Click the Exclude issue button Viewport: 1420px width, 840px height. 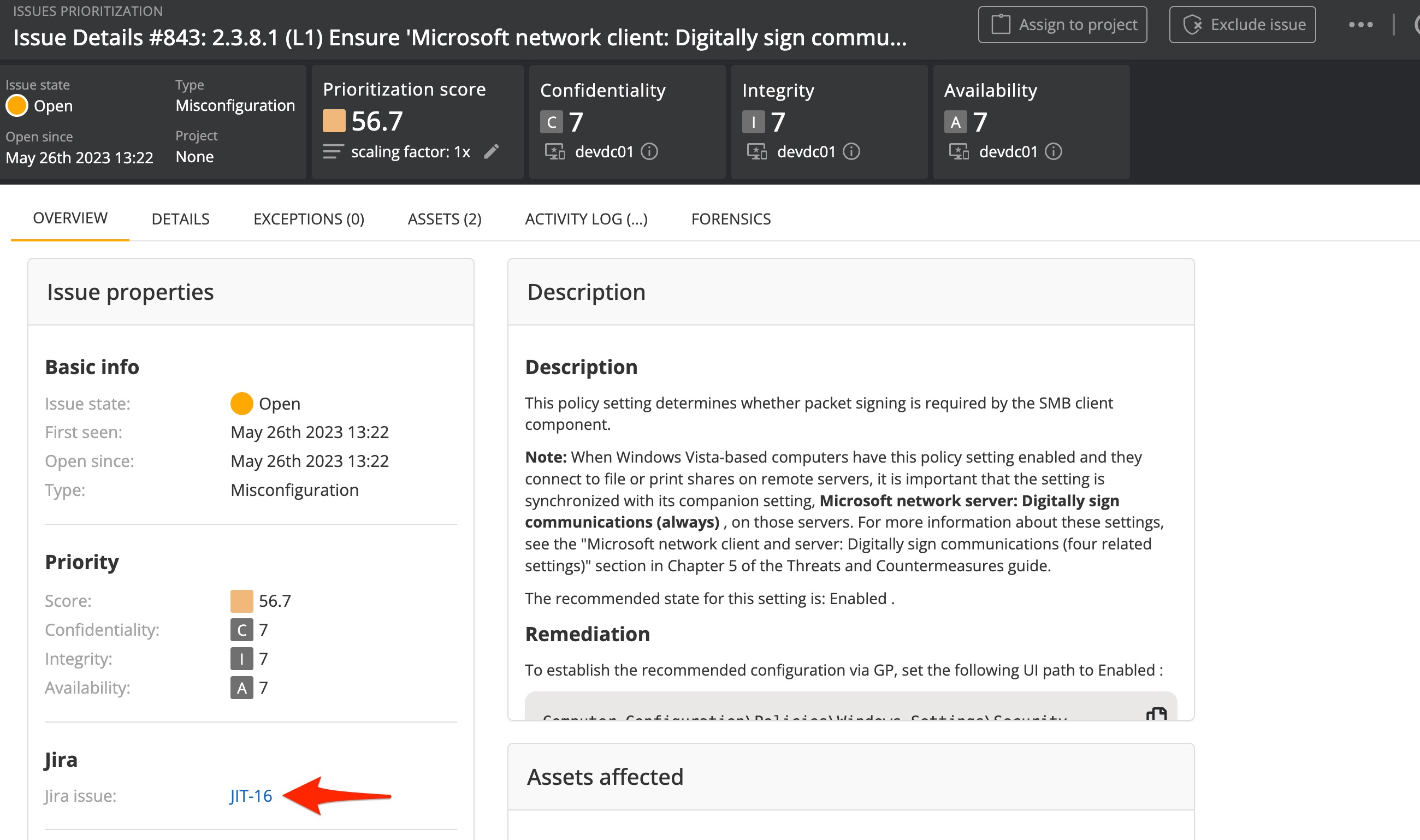coord(1242,24)
